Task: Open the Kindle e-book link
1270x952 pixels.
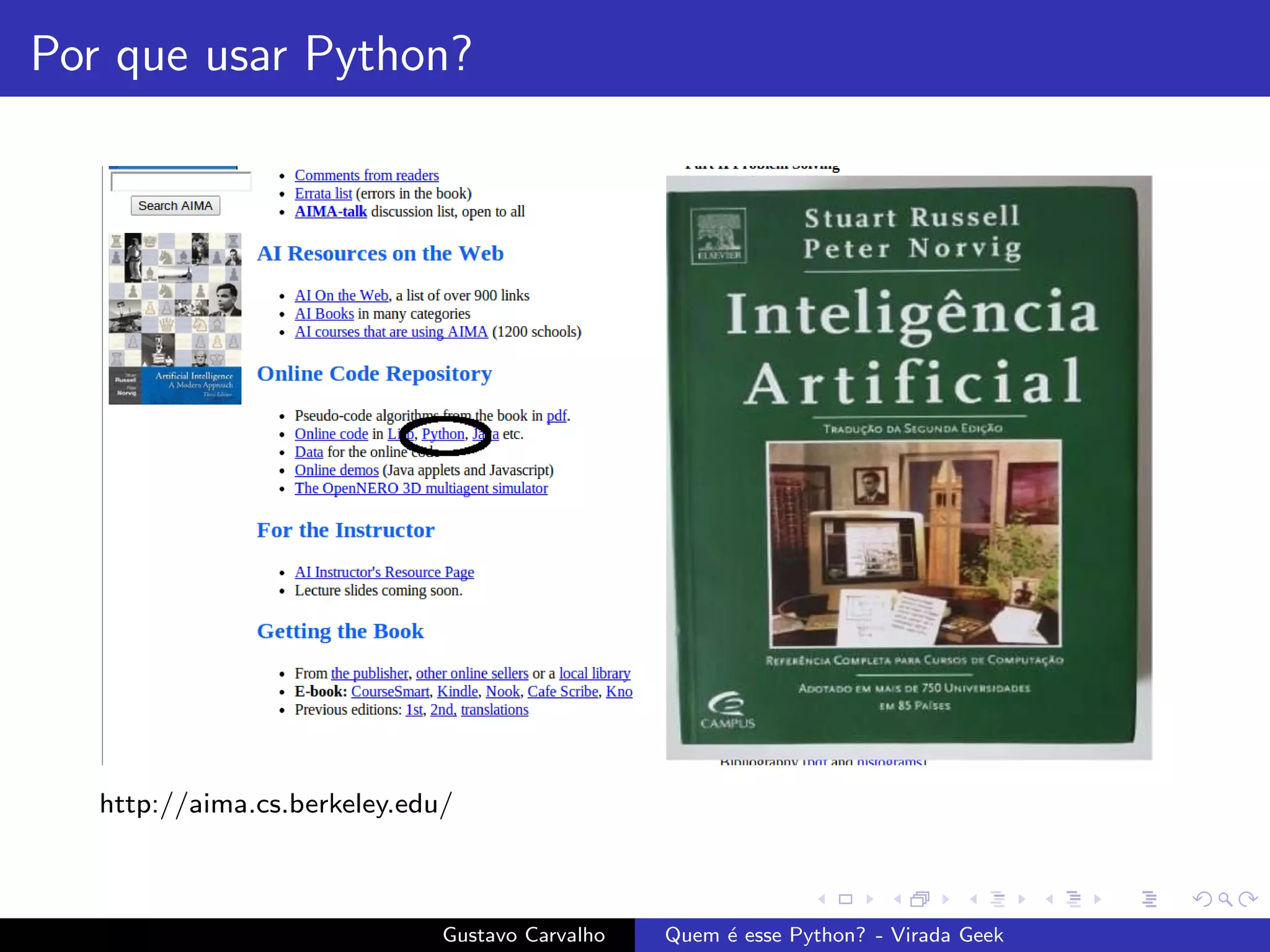Action: click(458, 691)
